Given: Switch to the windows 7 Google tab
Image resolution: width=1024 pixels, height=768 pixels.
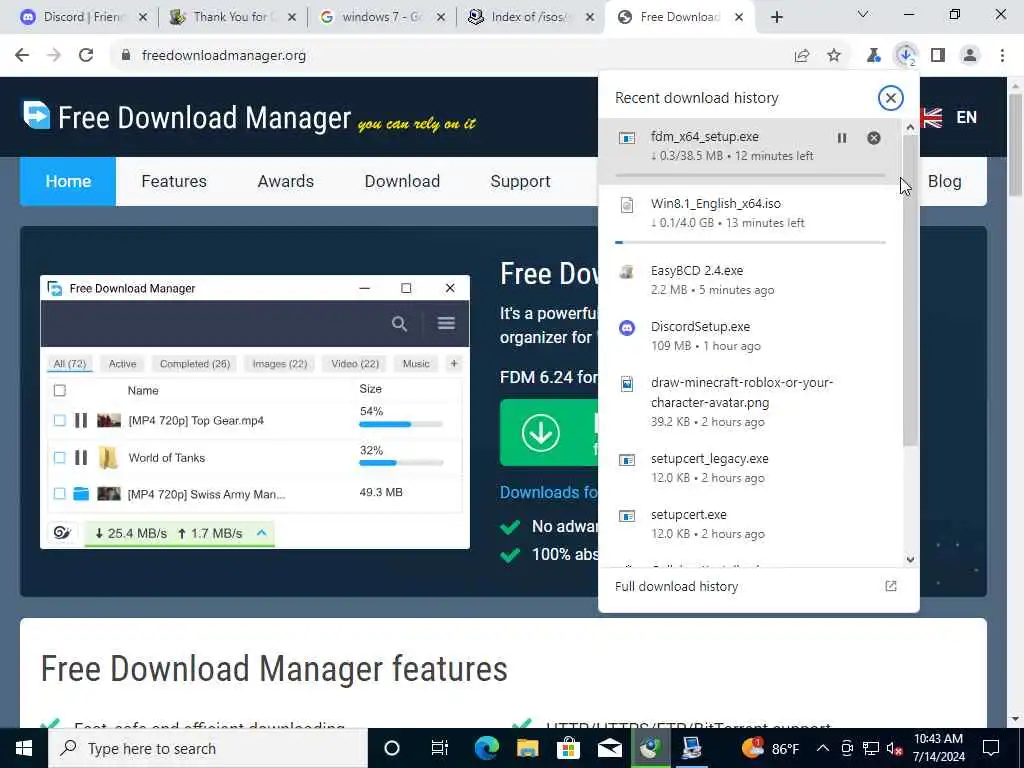Looking at the screenshot, I should point(382,17).
